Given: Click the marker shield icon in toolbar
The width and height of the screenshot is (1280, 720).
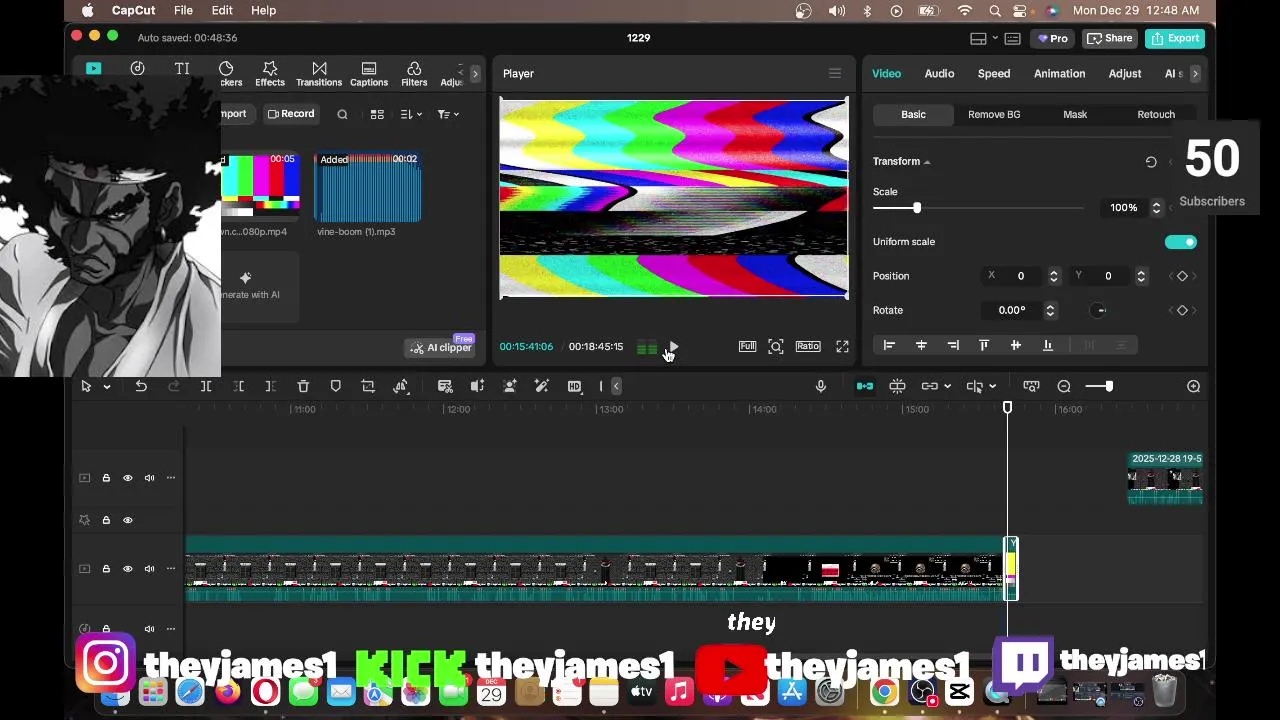Looking at the screenshot, I should pyautogui.click(x=336, y=387).
